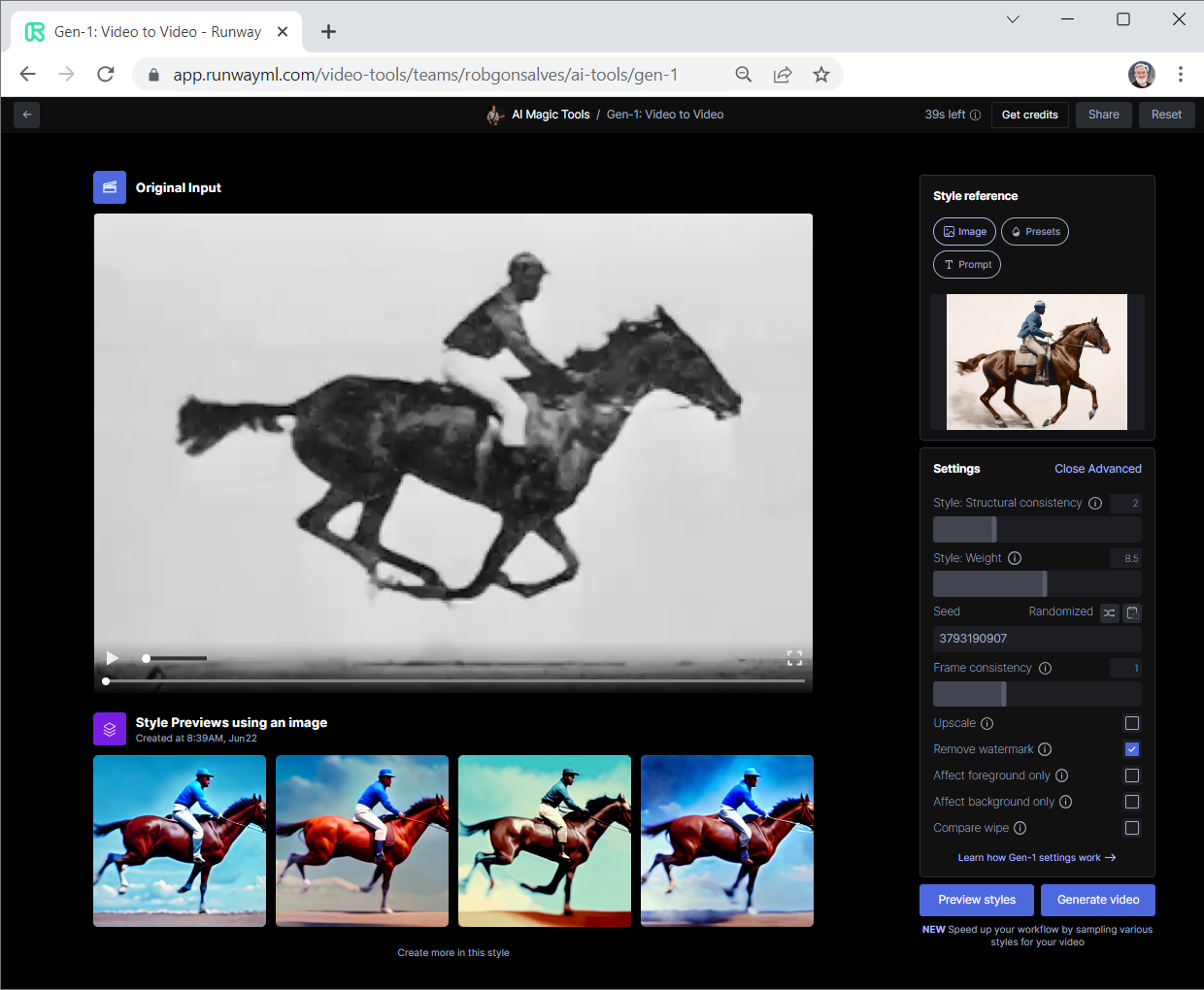This screenshot has height=990, width=1204.
Task: Enter fullscreen on the video player
Action: (794, 658)
